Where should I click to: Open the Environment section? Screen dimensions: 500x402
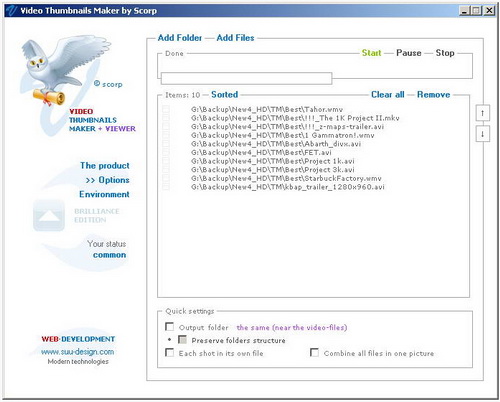pos(104,194)
